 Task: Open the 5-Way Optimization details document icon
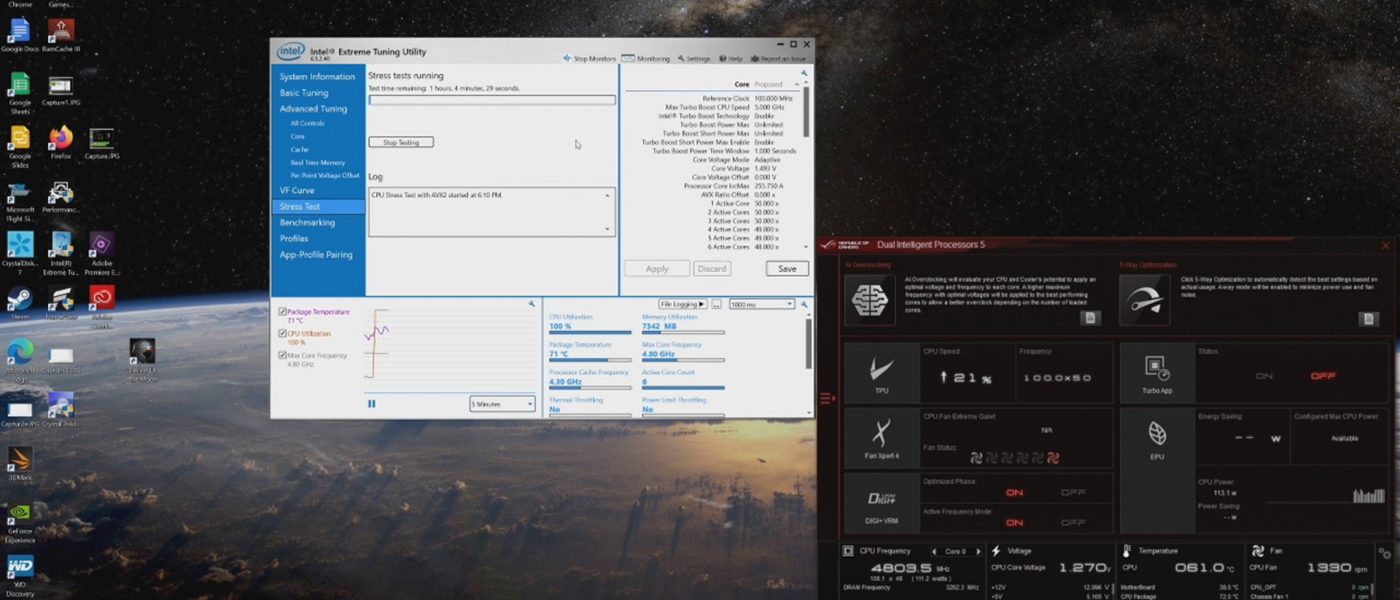point(1368,319)
